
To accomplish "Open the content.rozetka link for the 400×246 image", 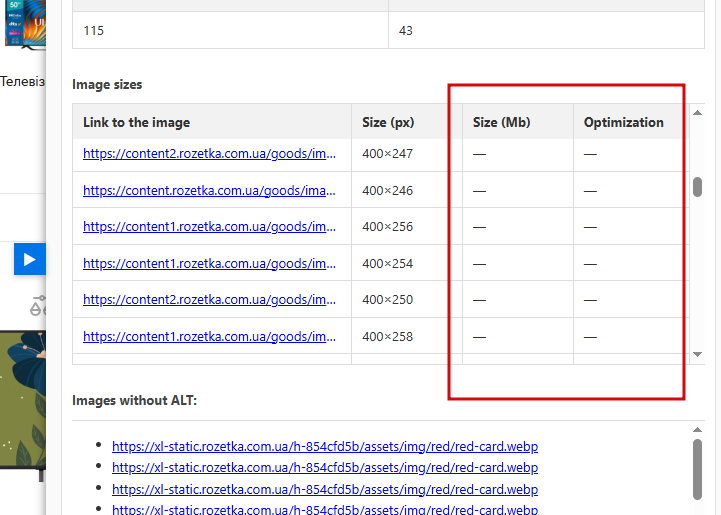I will click(209, 190).
